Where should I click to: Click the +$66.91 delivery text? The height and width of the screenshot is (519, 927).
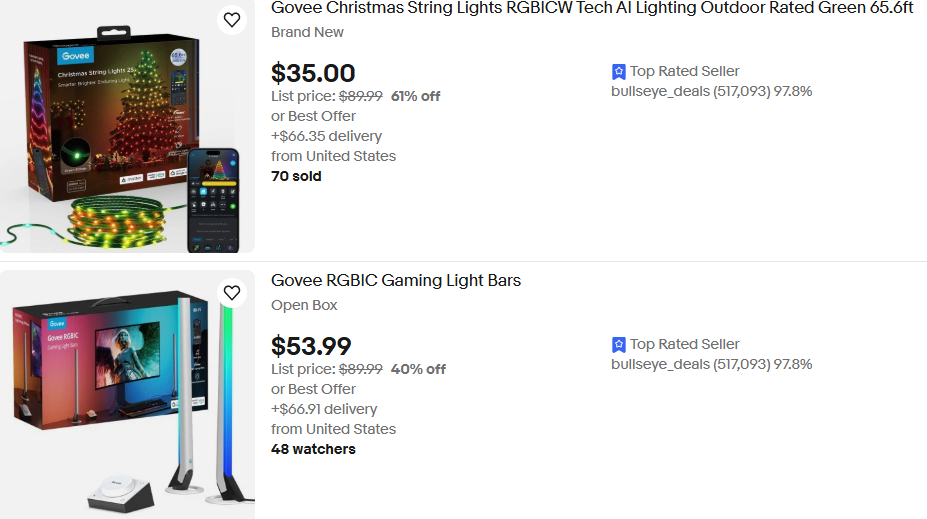coord(324,409)
